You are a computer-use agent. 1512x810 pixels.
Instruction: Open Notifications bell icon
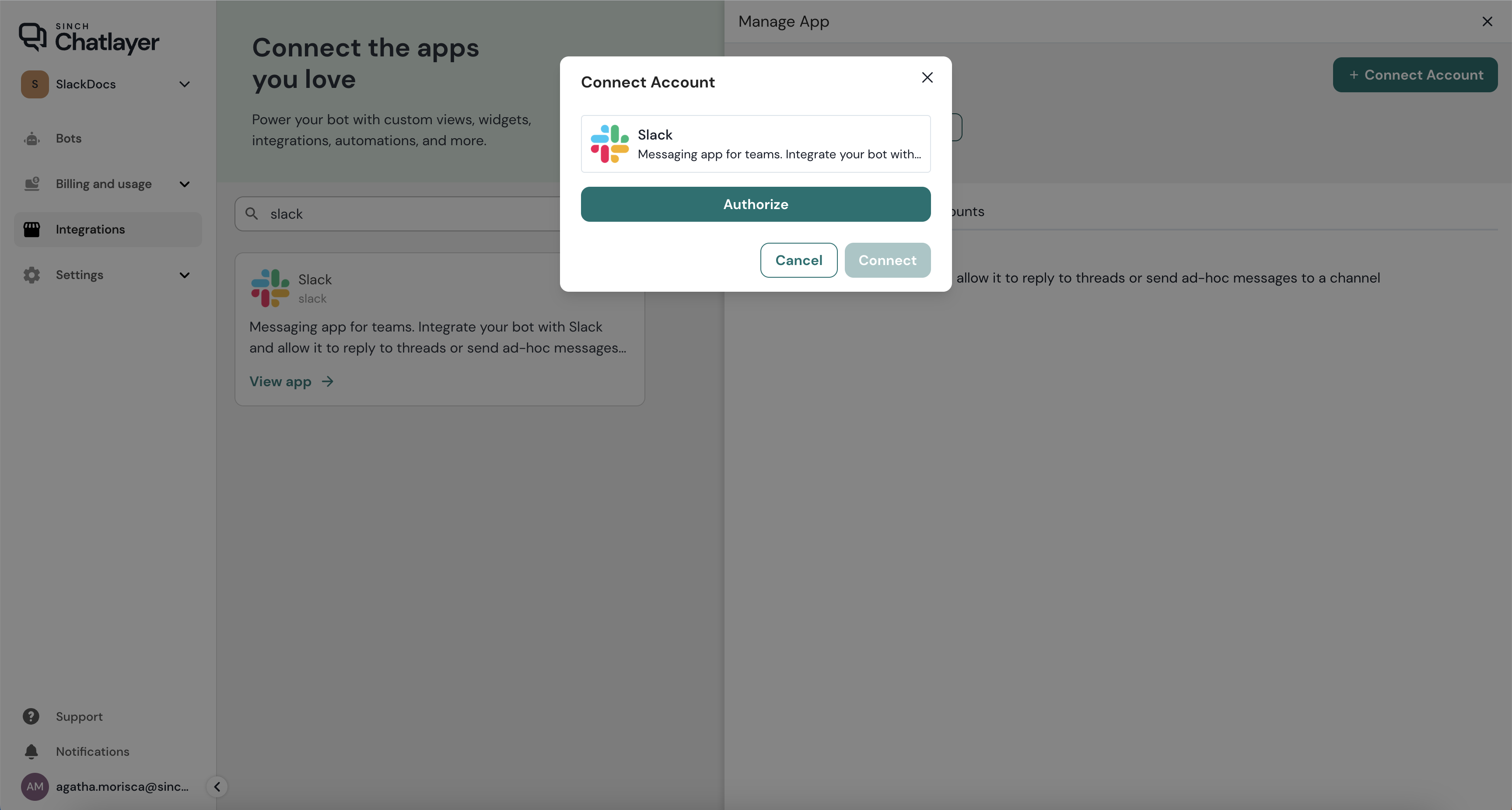point(31,751)
